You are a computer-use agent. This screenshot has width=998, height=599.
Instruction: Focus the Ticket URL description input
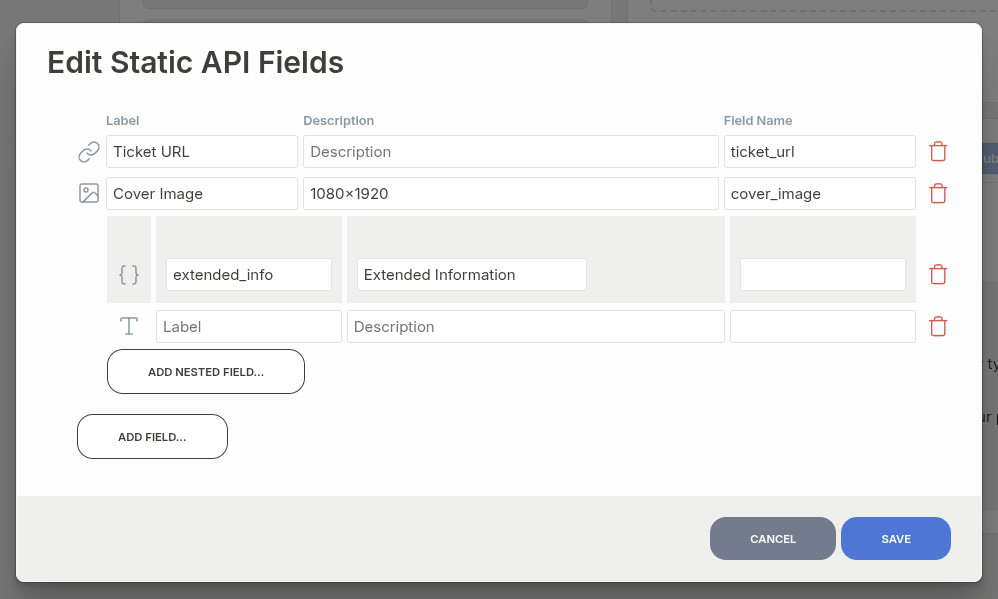pos(510,152)
